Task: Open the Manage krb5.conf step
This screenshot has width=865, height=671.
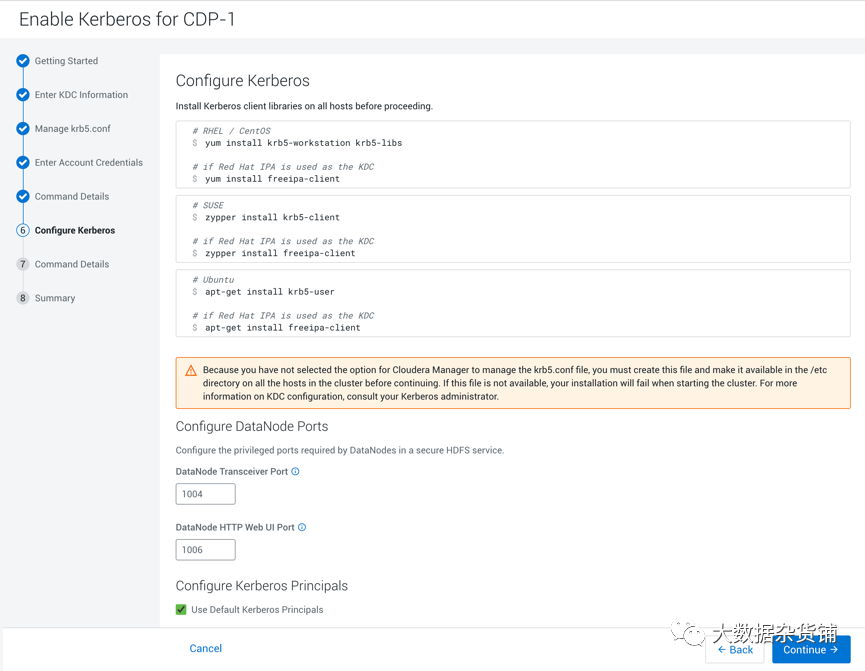Action: point(72,129)
